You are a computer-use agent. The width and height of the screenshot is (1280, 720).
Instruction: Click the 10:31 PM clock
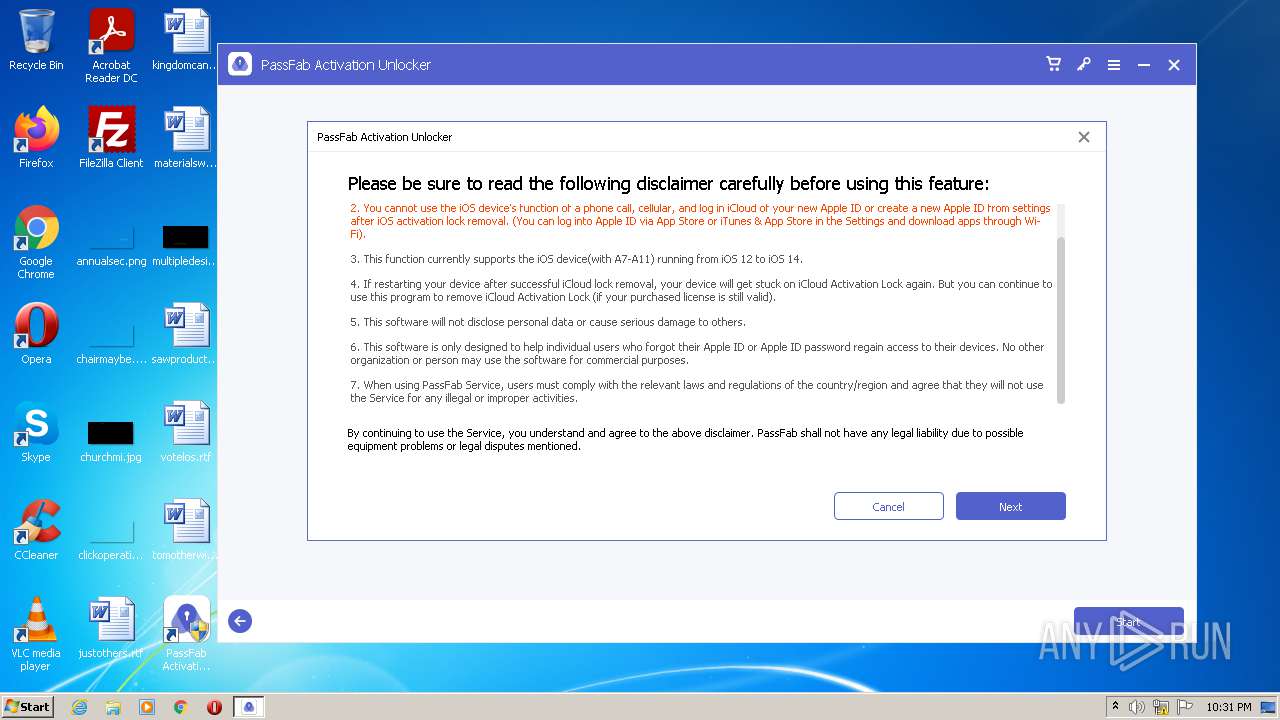coord(1228,707)
